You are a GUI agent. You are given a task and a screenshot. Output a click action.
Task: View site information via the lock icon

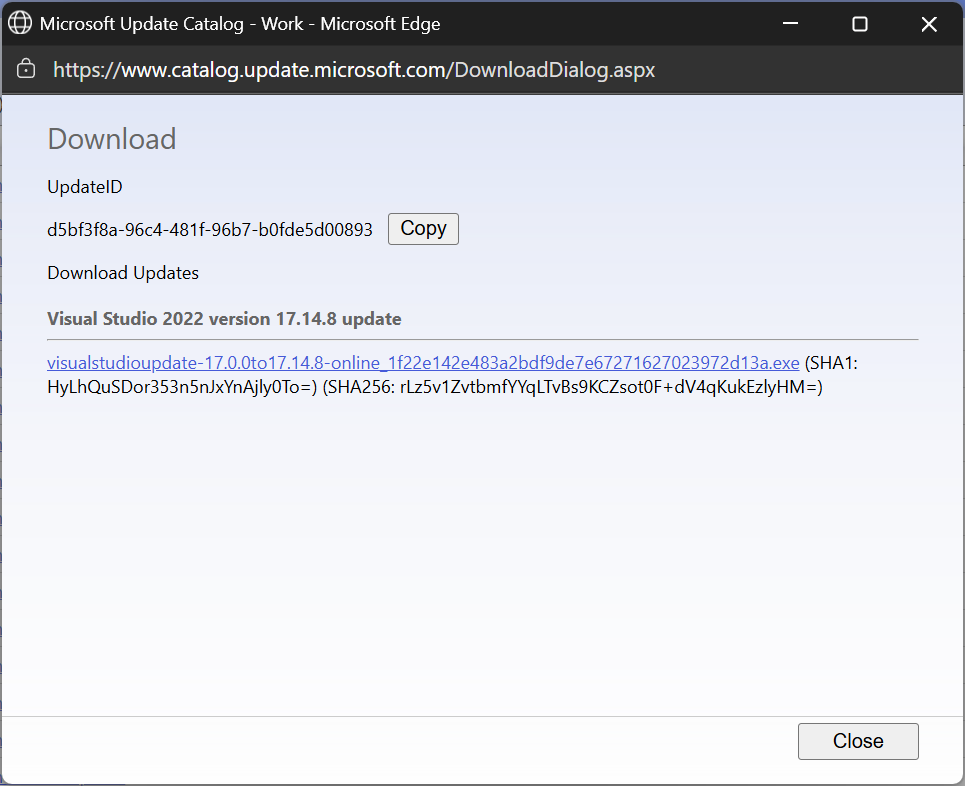[26, 69]
